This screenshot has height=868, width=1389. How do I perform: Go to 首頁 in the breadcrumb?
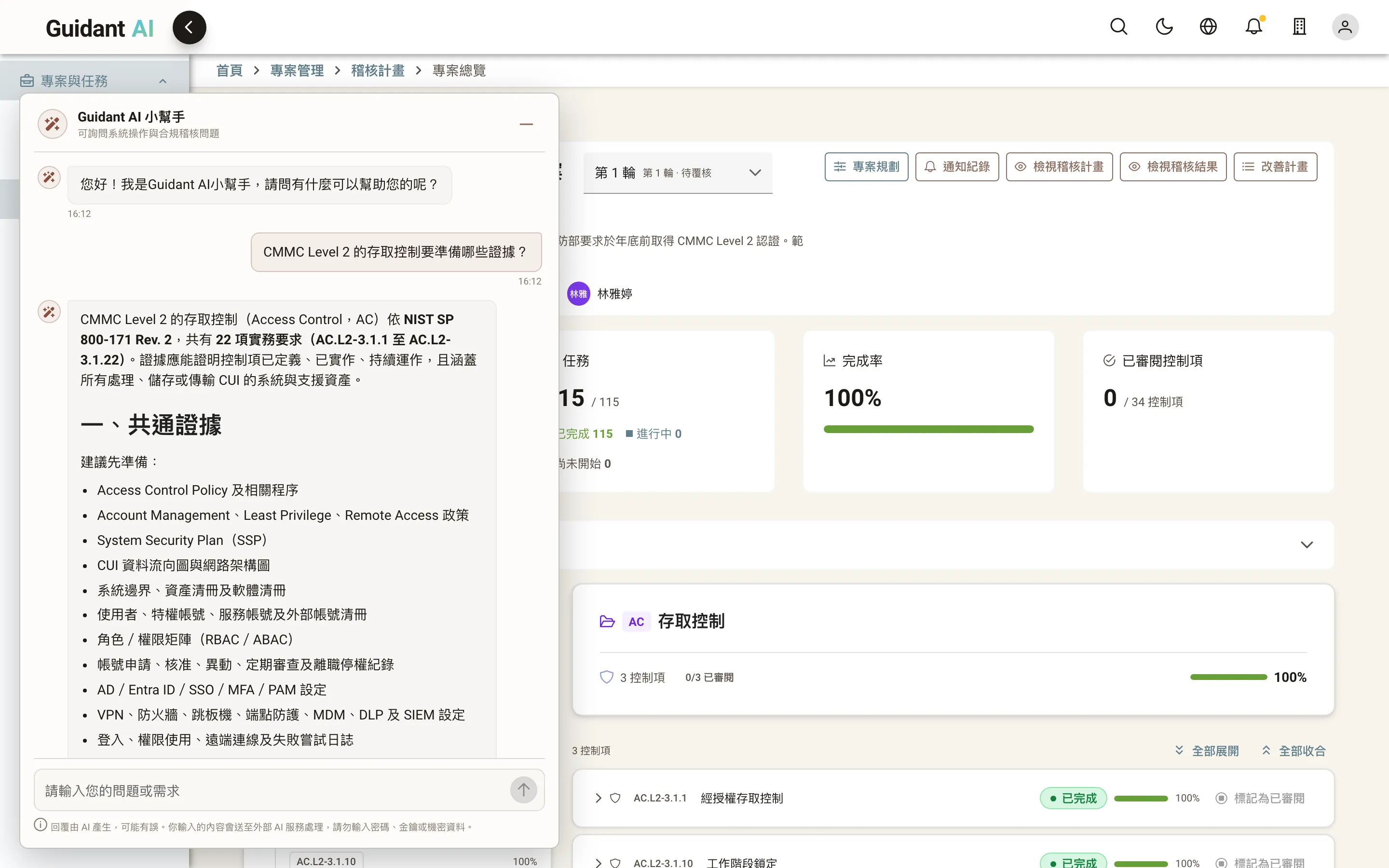click(x=229, y=70)
